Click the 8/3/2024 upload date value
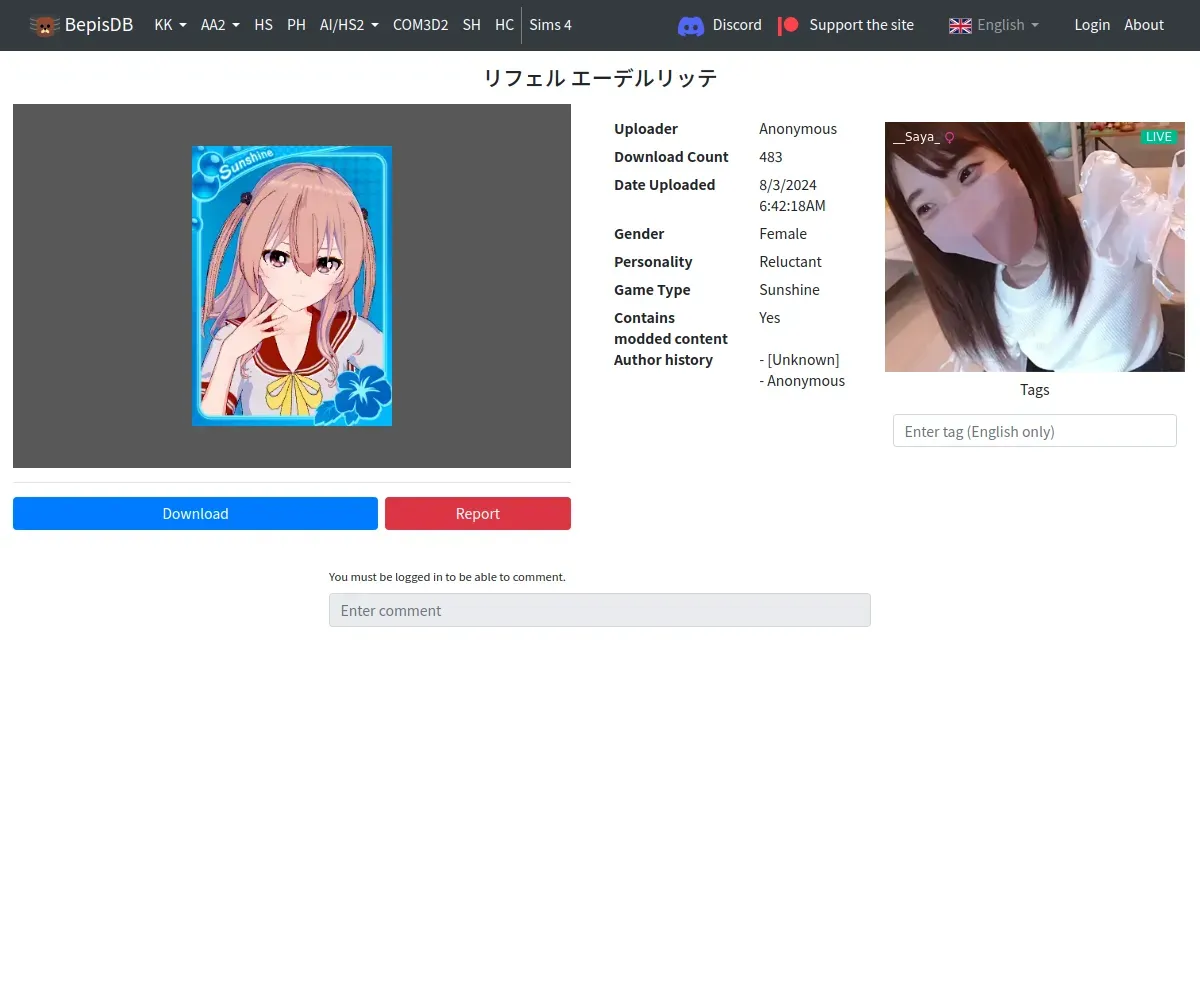 pos(792,195)
